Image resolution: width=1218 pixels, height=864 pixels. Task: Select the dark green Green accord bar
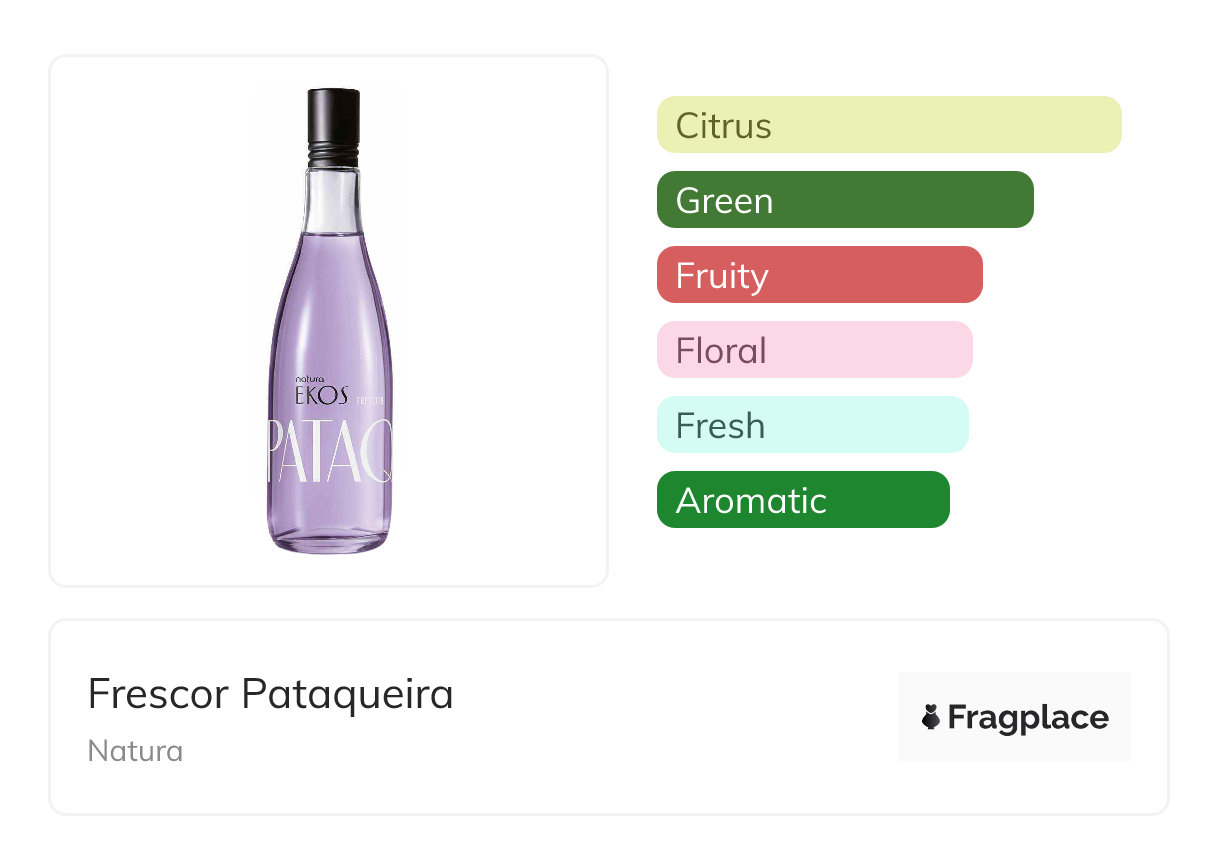click(844, 200)
